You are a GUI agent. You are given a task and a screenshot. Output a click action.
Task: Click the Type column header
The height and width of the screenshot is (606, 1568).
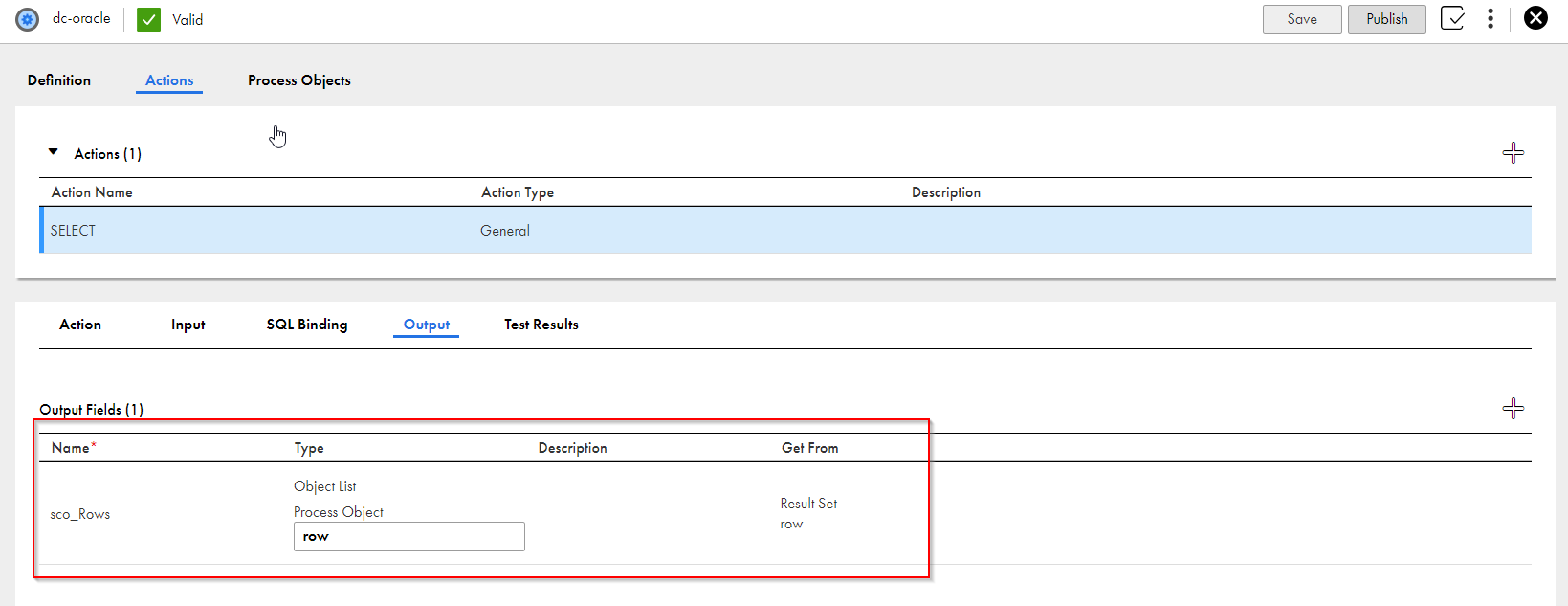tap(309, 448)
